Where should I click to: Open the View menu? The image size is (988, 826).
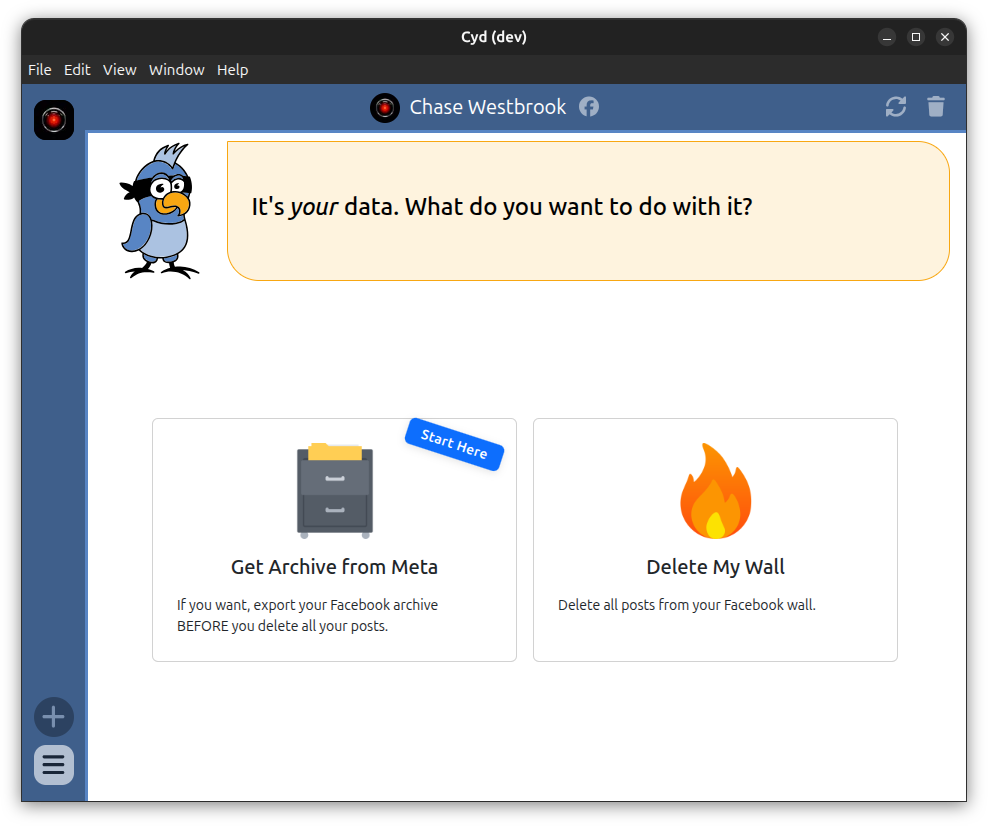119,70
